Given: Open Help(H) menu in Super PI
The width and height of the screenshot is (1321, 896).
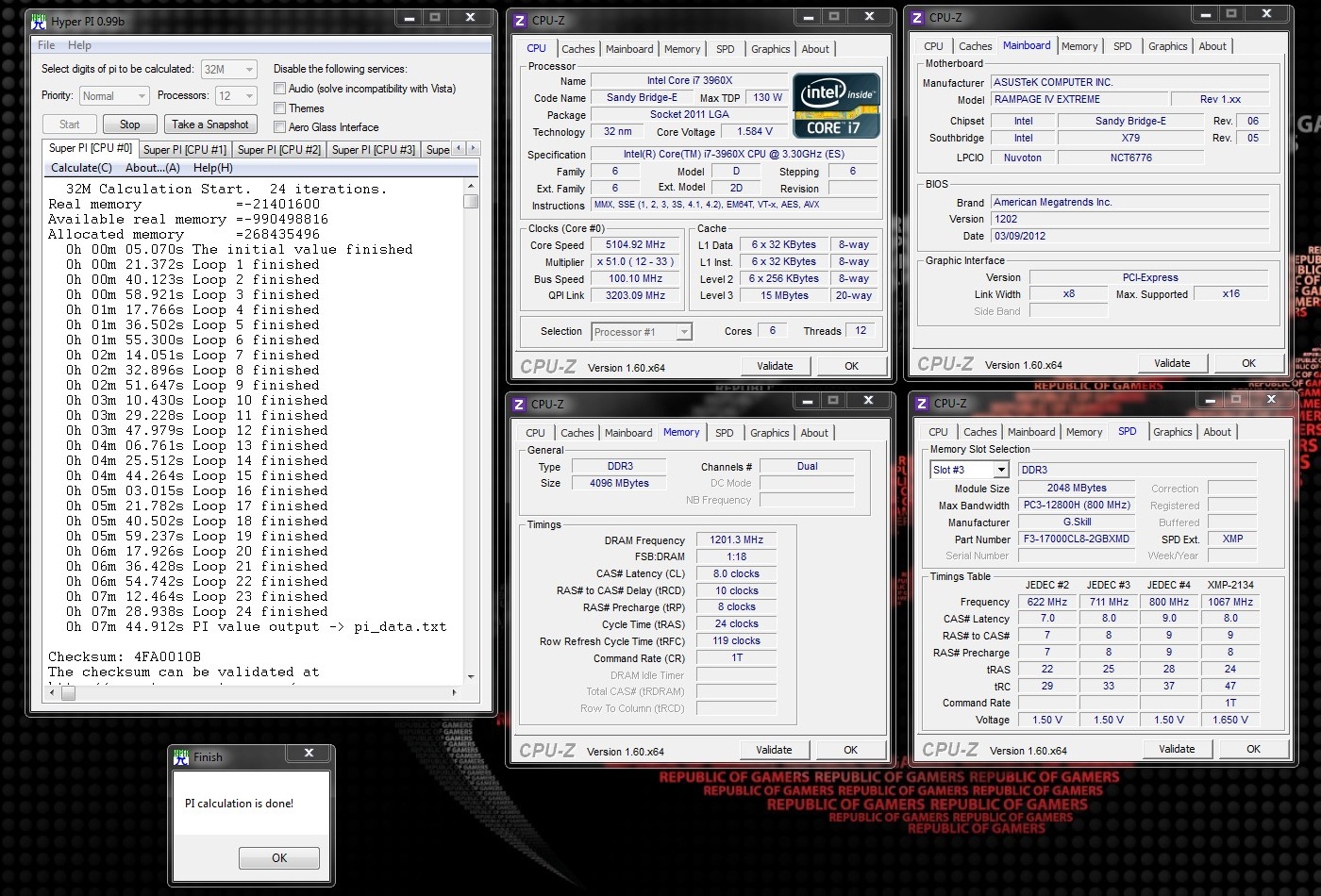Looking at the screenshot, I should point(213,168).
